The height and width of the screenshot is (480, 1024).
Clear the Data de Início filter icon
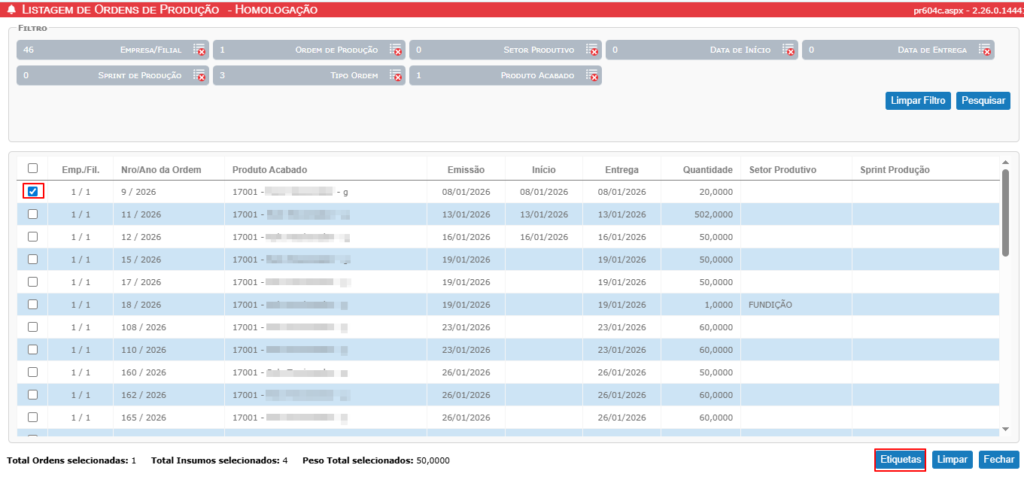[788, 50]
